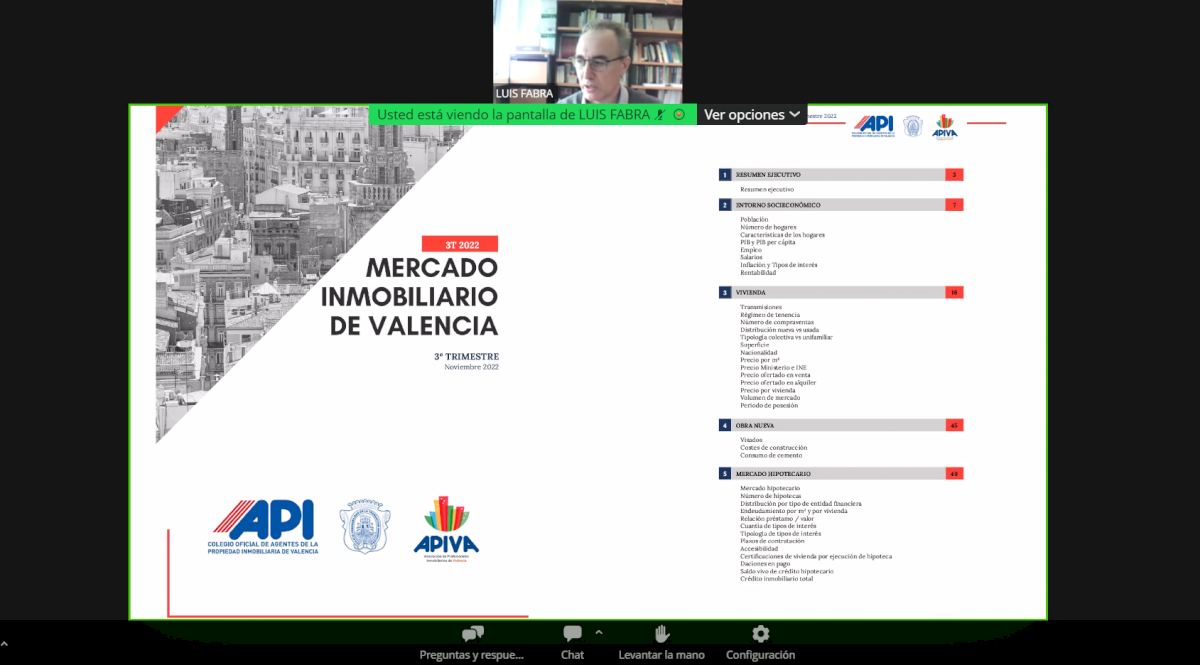Click the APIVA logo on cover page
Screen dimensions: 1200x665
point(446,528)
